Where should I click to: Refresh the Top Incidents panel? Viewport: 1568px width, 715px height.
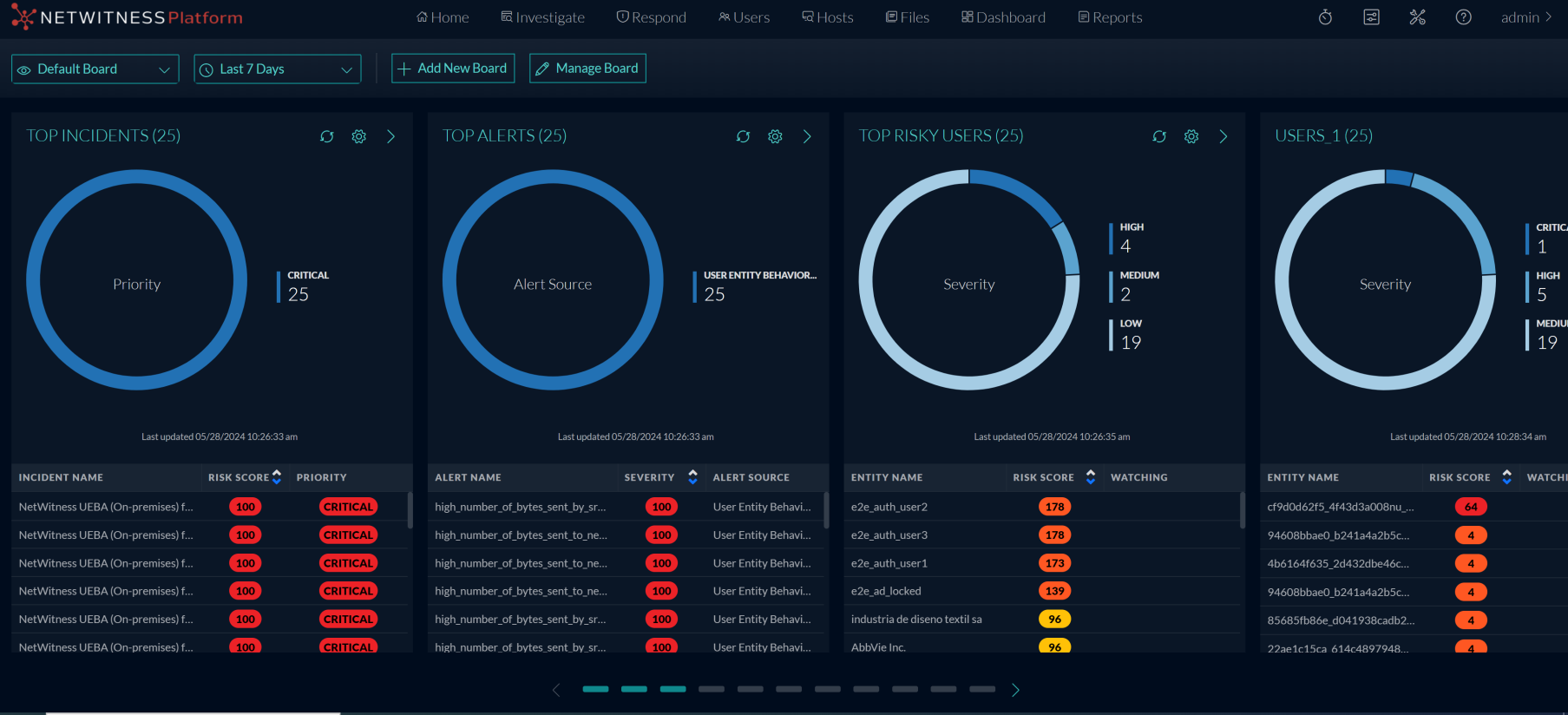(327, 136)
